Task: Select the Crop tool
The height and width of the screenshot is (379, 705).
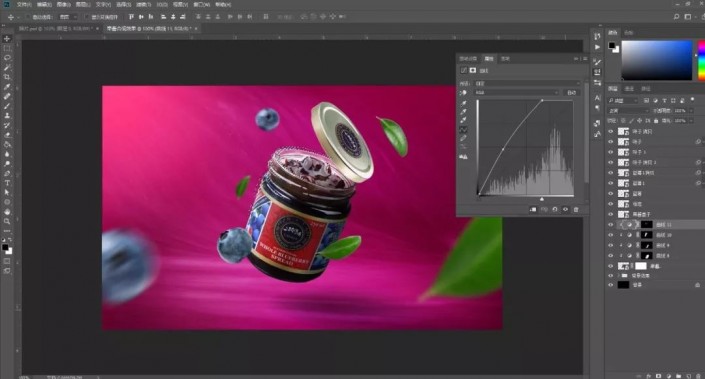Action: [7, 77]
